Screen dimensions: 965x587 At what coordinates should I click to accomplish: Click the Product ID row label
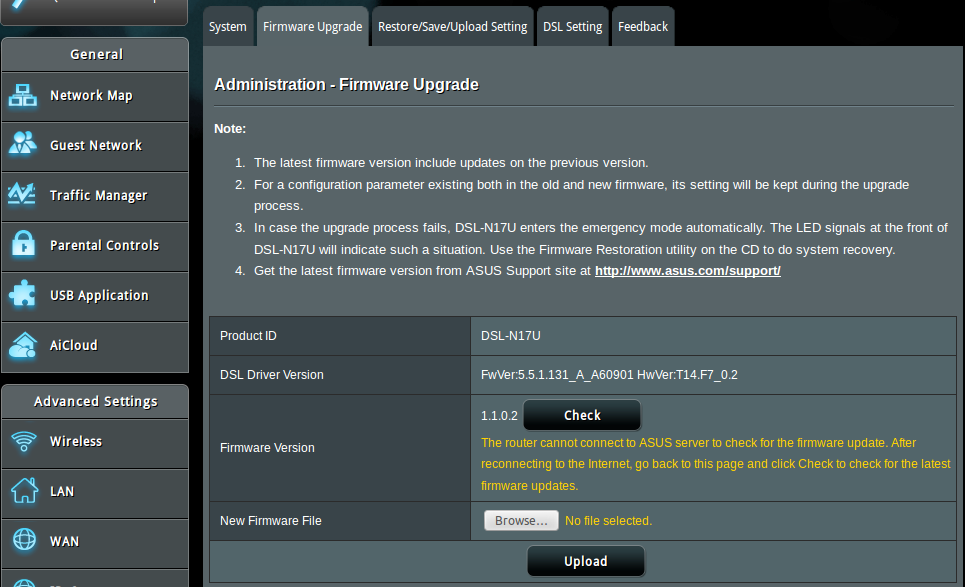coord(248,336)
